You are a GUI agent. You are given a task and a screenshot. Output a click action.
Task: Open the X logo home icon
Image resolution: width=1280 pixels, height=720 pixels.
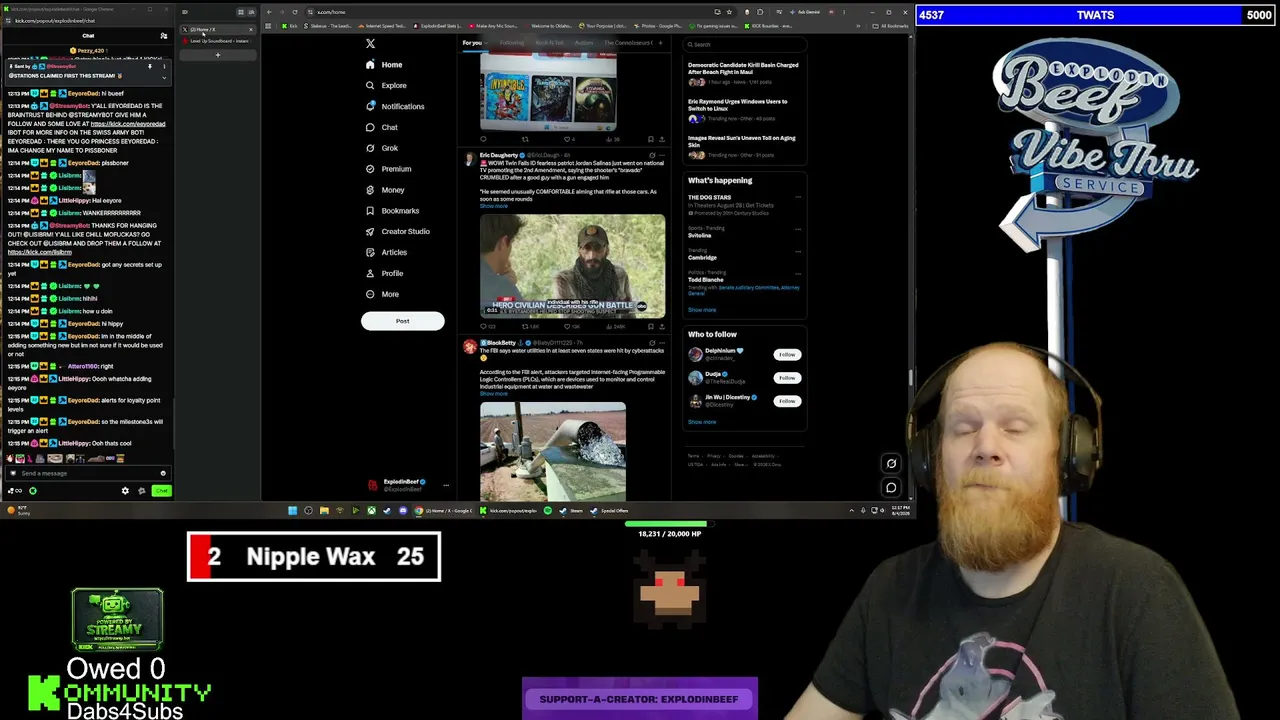point(370,44)
